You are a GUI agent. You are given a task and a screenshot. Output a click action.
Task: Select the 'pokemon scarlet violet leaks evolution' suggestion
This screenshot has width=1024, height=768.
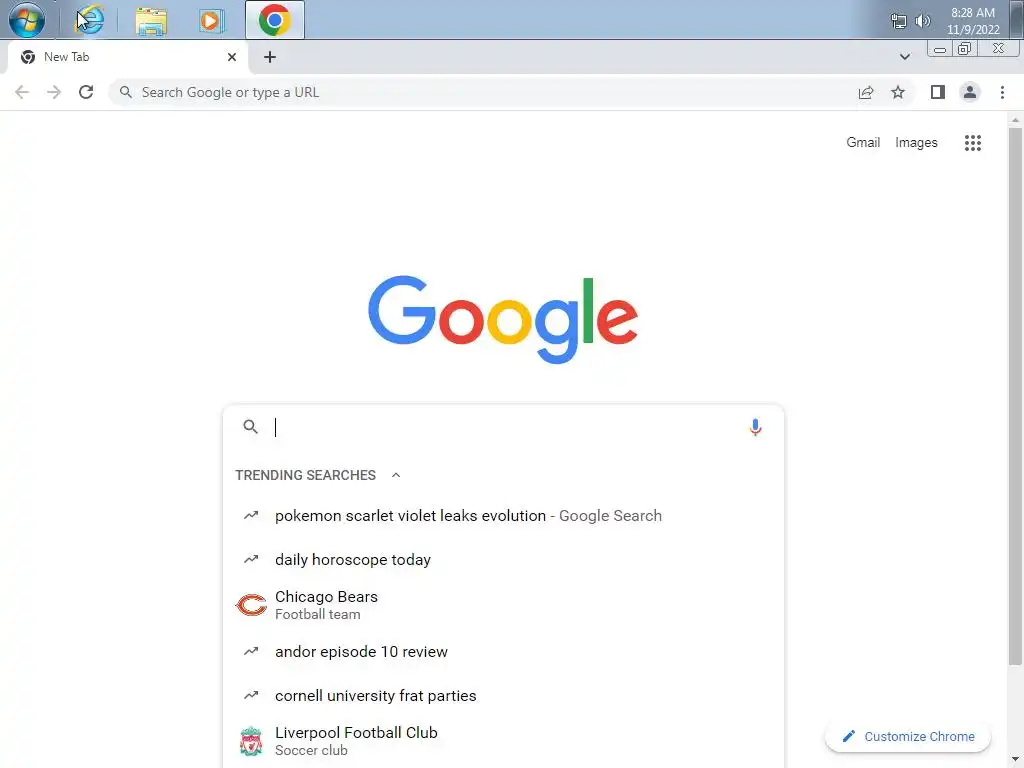click(503, 515)
